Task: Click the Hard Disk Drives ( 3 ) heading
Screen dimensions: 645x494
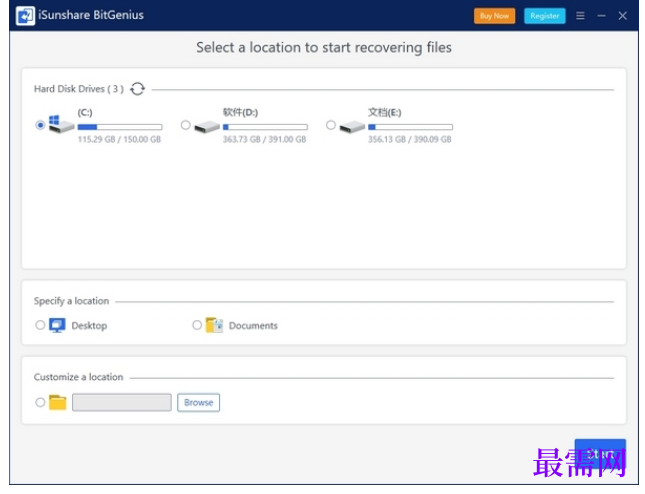Action: 79,89
